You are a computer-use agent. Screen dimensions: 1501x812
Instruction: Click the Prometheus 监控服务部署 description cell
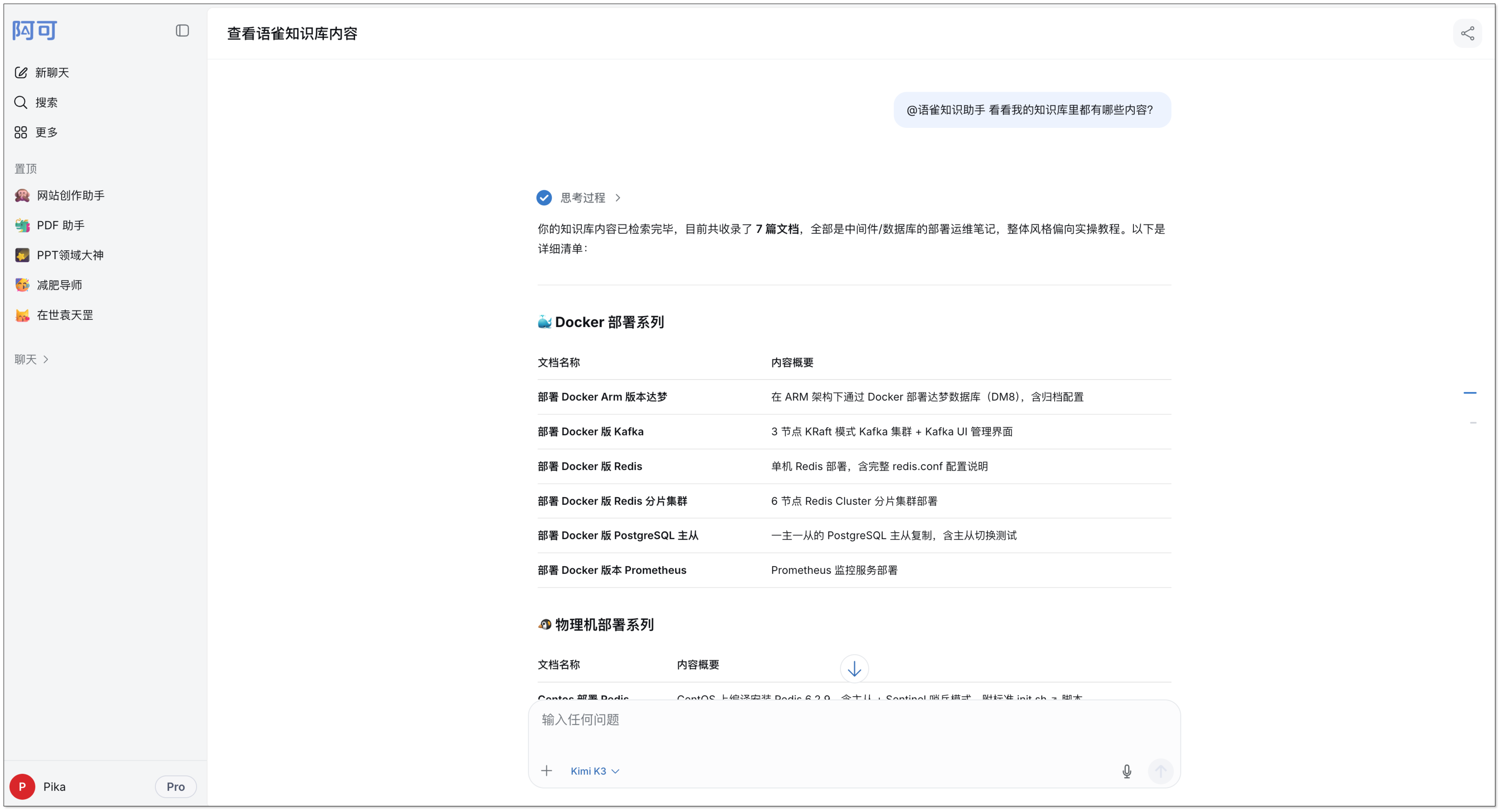coord(834,570)
